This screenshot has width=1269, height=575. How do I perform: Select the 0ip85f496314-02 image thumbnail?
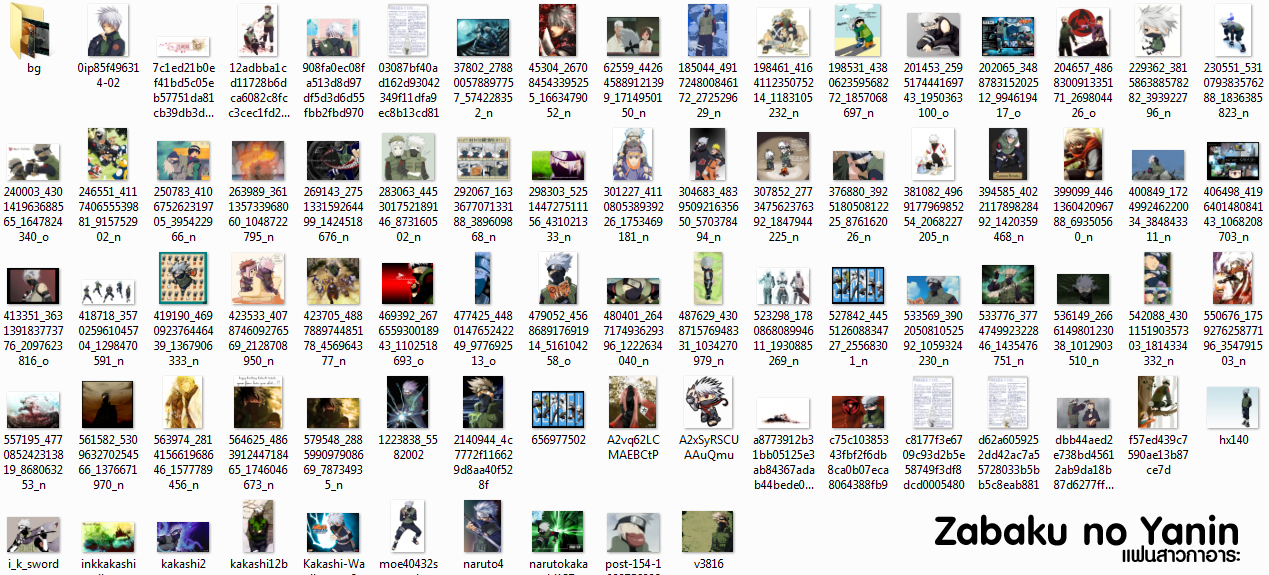pyautogui.click(x=107, y=29)
